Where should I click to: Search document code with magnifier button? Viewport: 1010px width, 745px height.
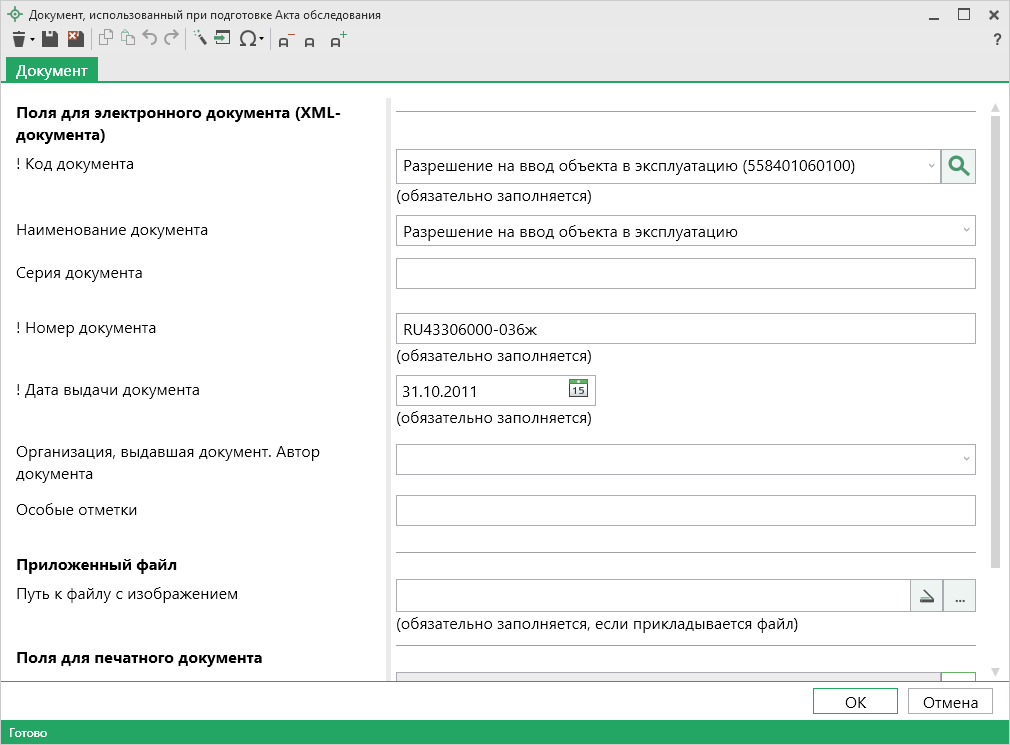point(958,166)
